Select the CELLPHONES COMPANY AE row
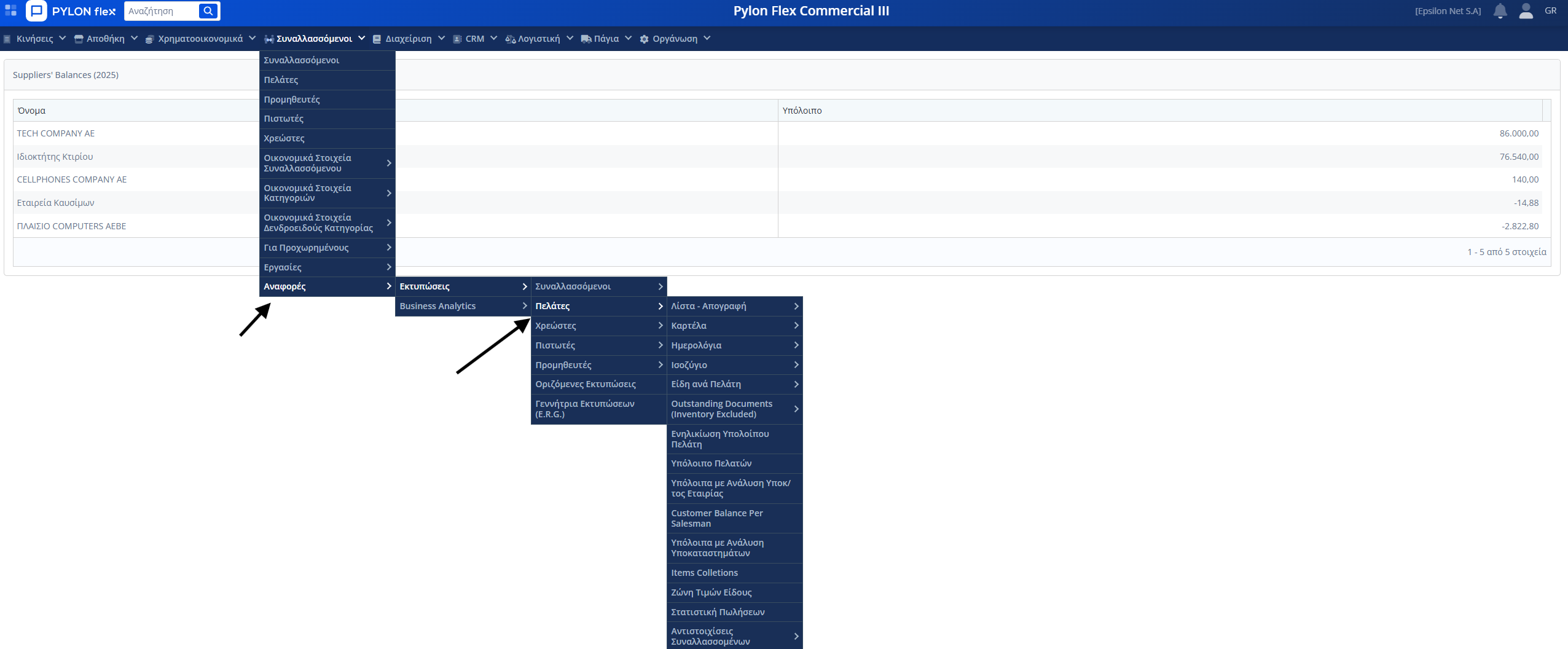1568x649 pixels. (778, 179)
